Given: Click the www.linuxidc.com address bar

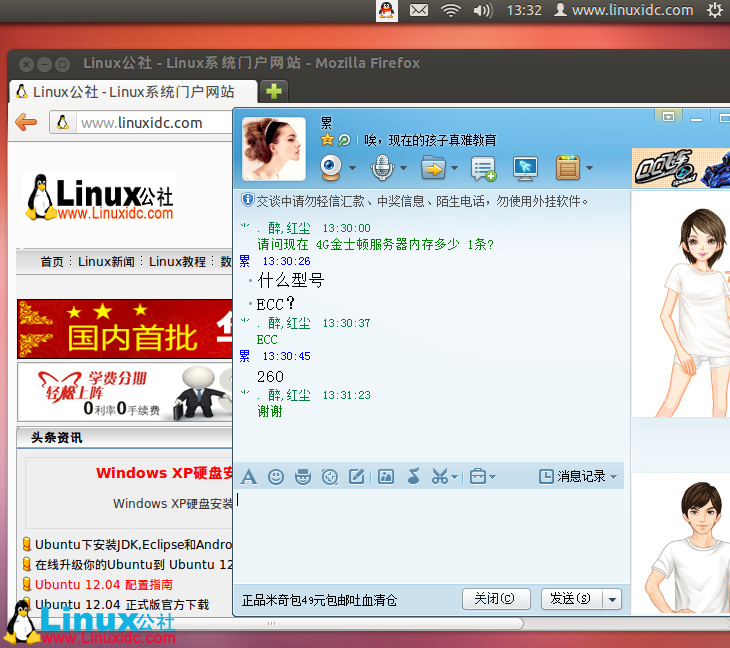Looking at the screenshot, I should tap(154, 123).
